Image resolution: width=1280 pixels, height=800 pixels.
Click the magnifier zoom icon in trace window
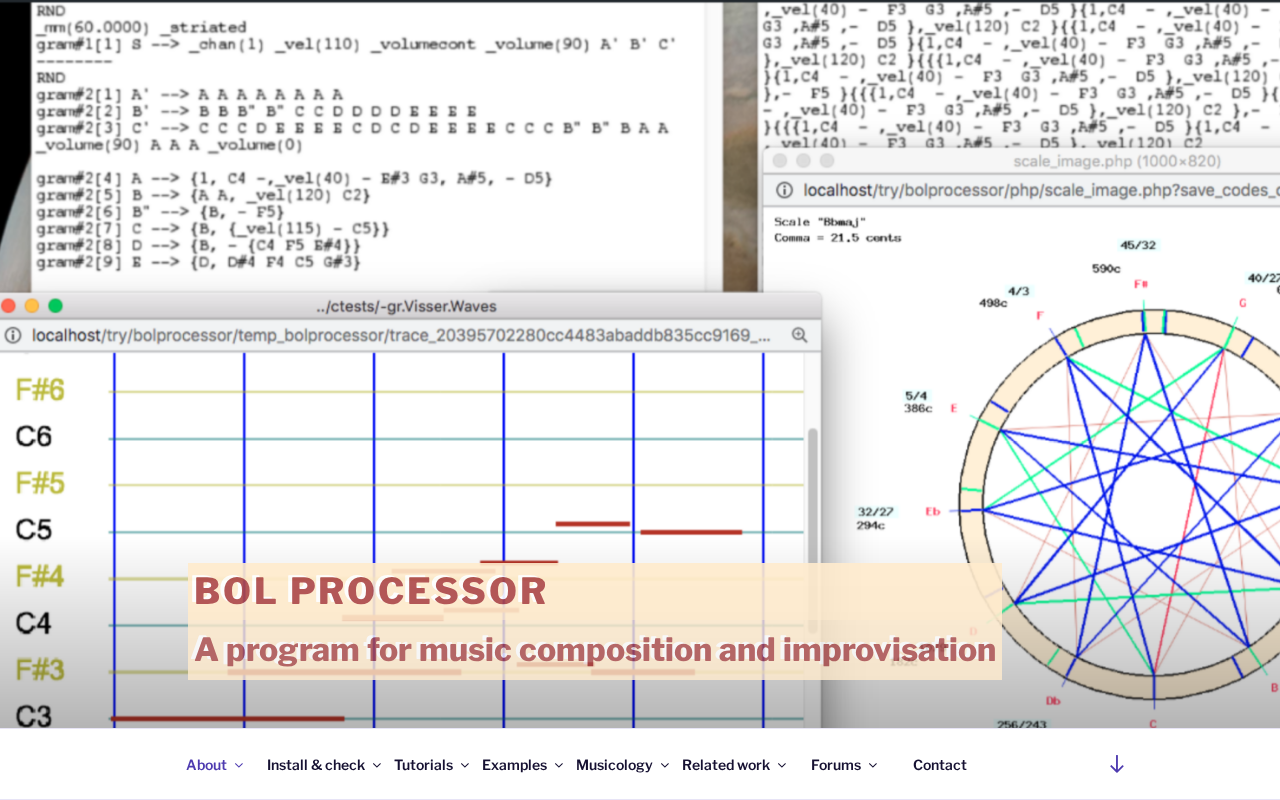799,336
